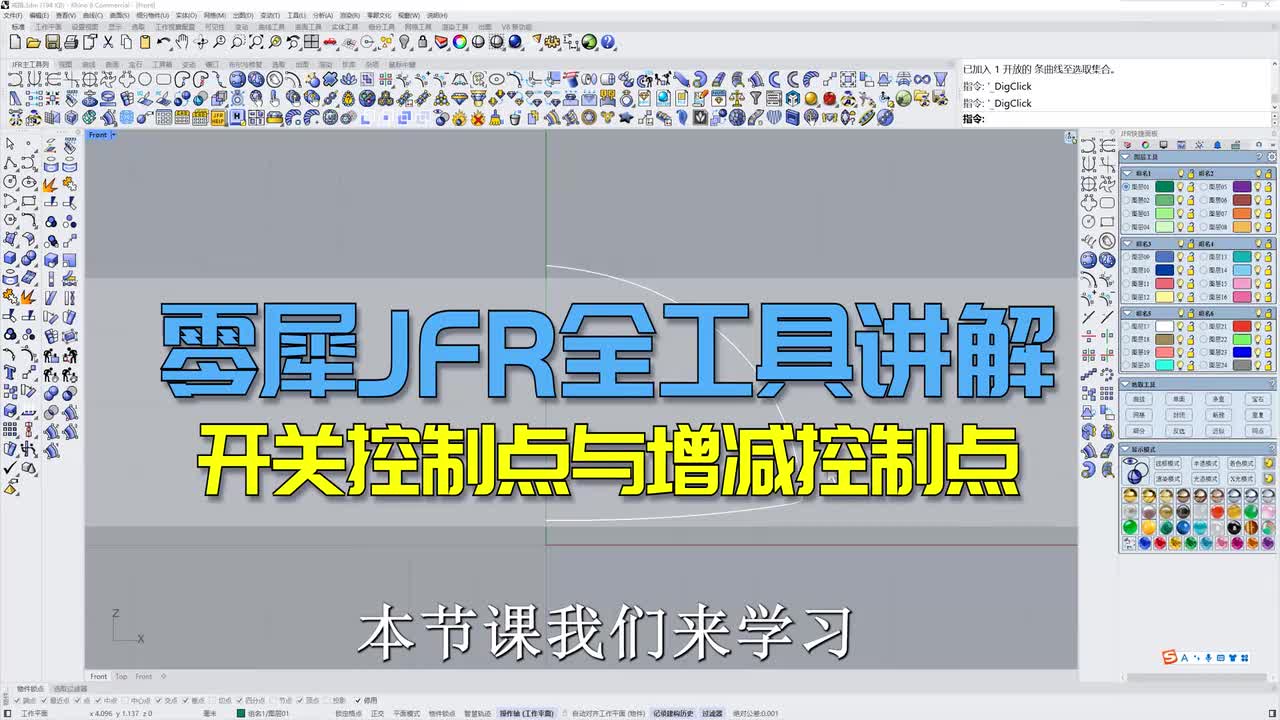Click the 图层05 purple color swatch

click(1242, 186)
